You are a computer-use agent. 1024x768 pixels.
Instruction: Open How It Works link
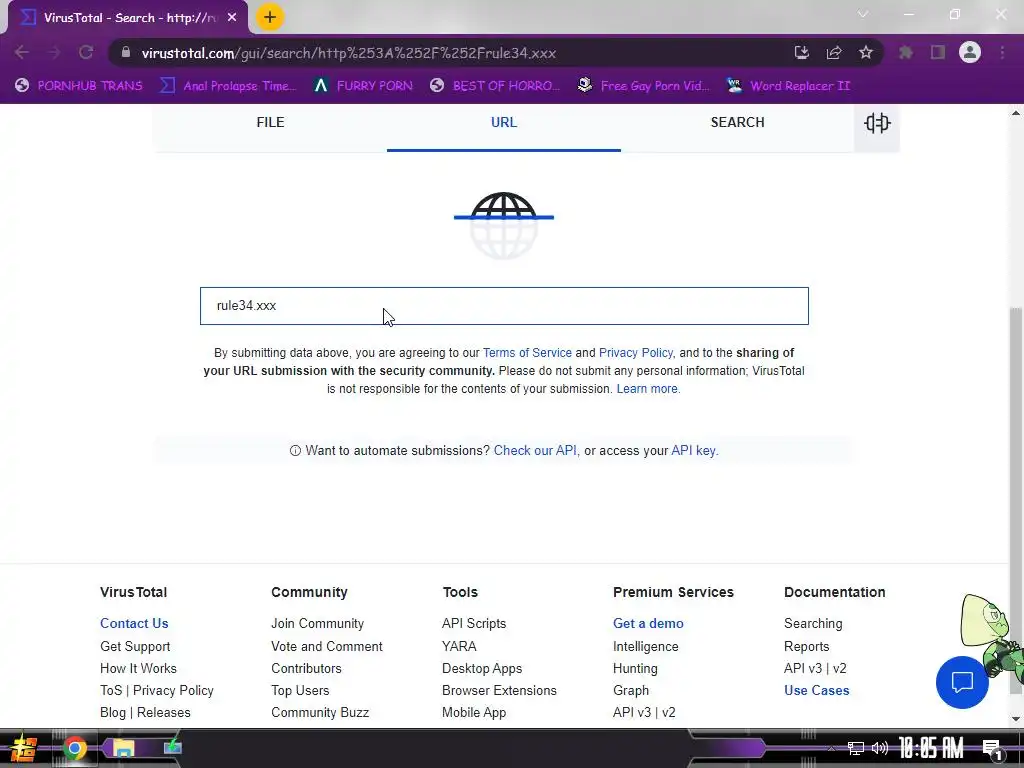click(138, 669)
